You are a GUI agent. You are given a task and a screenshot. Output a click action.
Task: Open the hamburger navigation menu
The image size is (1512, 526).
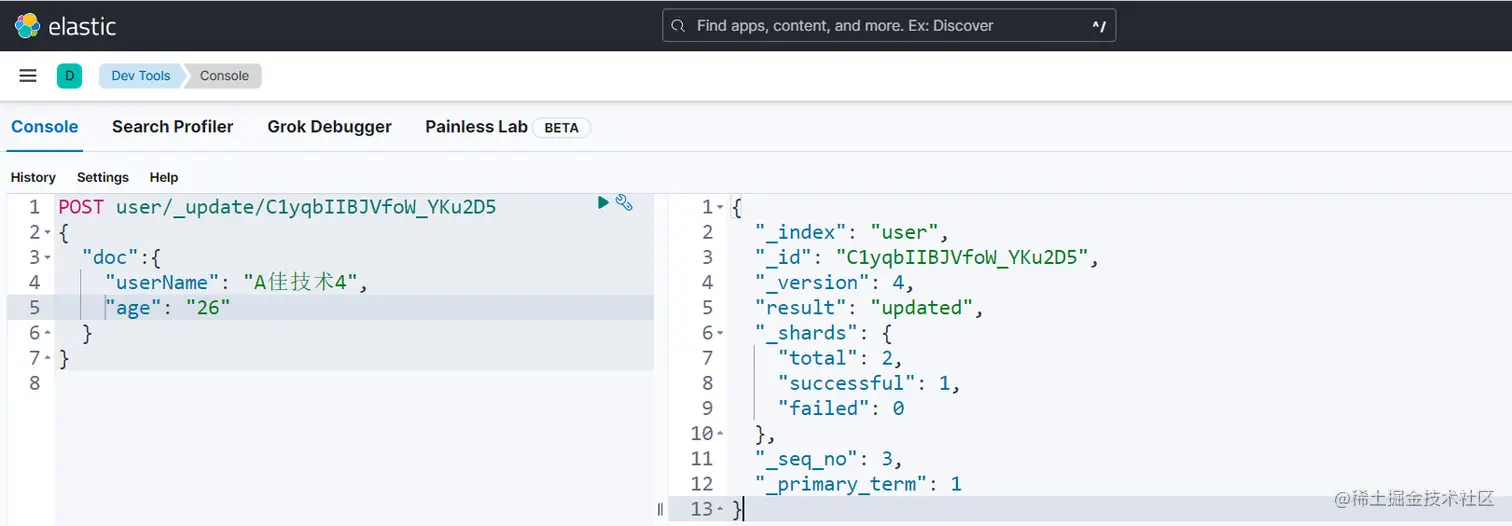[x=28, y=76]
